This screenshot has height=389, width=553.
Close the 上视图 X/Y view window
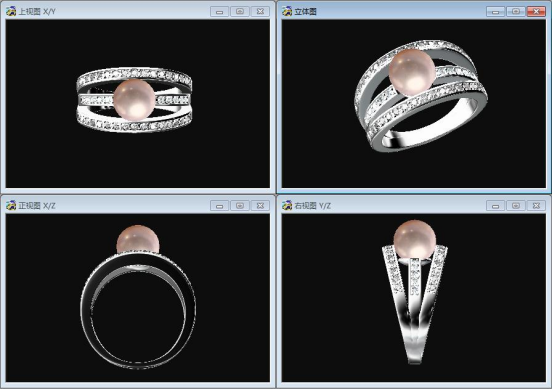coord(260,12)
